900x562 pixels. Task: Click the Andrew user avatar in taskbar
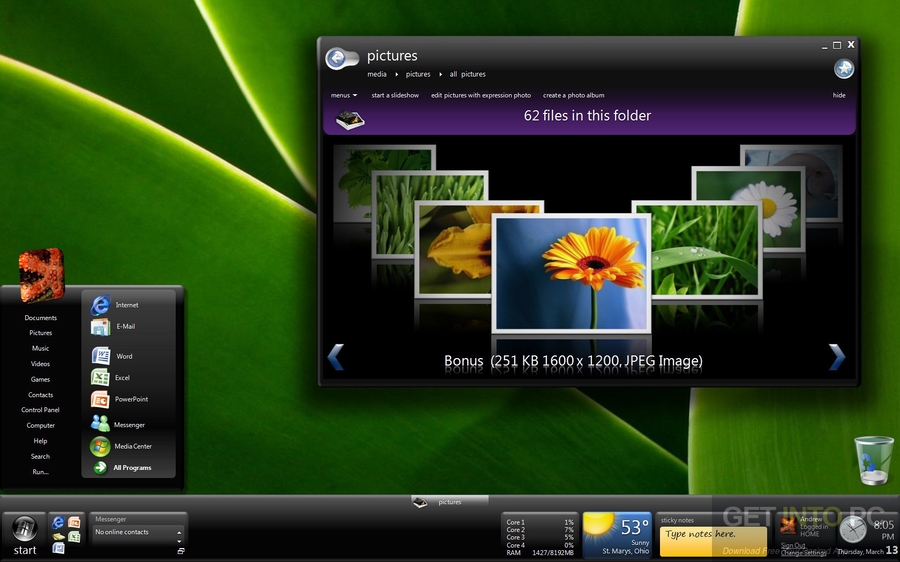tap(788, 525)
